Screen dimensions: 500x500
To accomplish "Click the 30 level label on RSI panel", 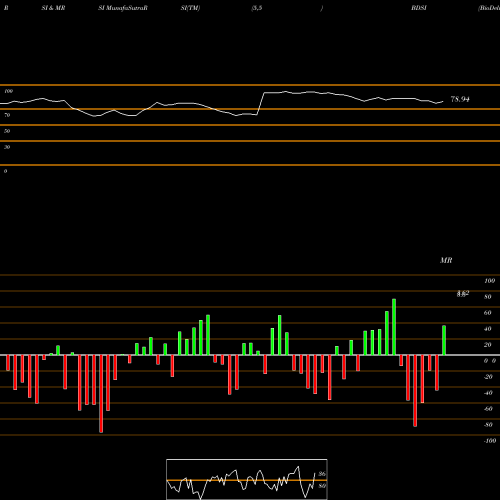I will click(x=7, y=147).
